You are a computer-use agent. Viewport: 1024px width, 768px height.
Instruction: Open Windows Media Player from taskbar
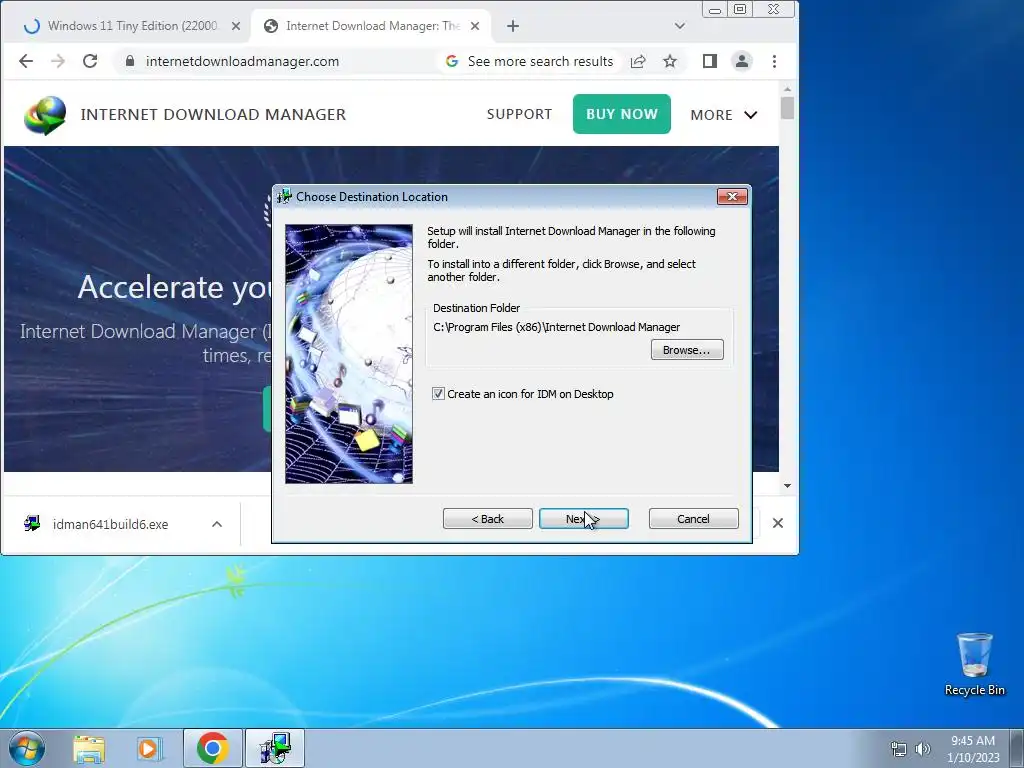(x=149, y=749)
